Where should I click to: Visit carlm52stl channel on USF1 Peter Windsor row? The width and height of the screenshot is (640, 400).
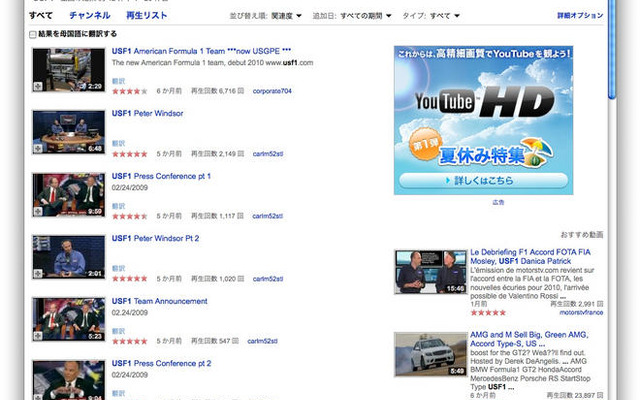(268, 154)
